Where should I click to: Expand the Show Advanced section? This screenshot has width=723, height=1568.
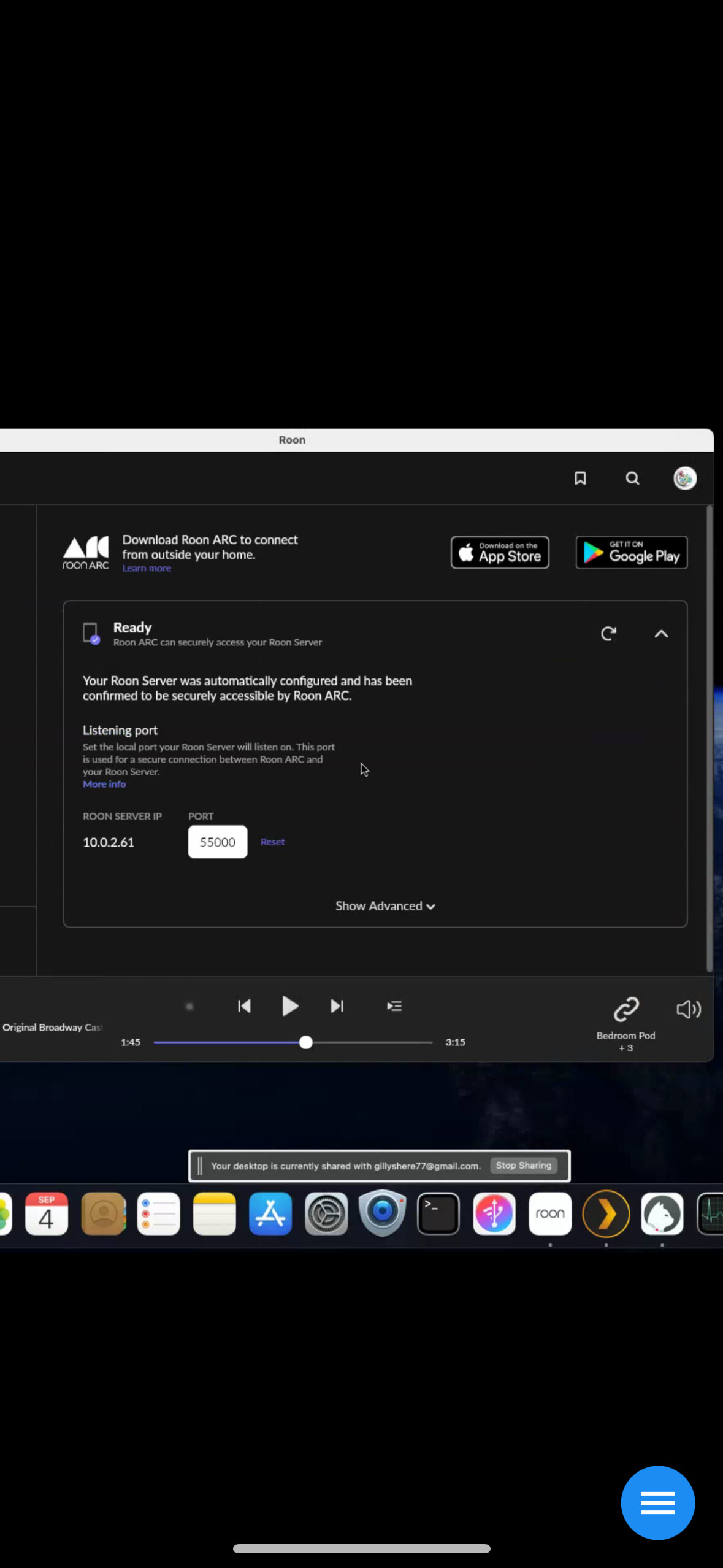click(385, 906)
